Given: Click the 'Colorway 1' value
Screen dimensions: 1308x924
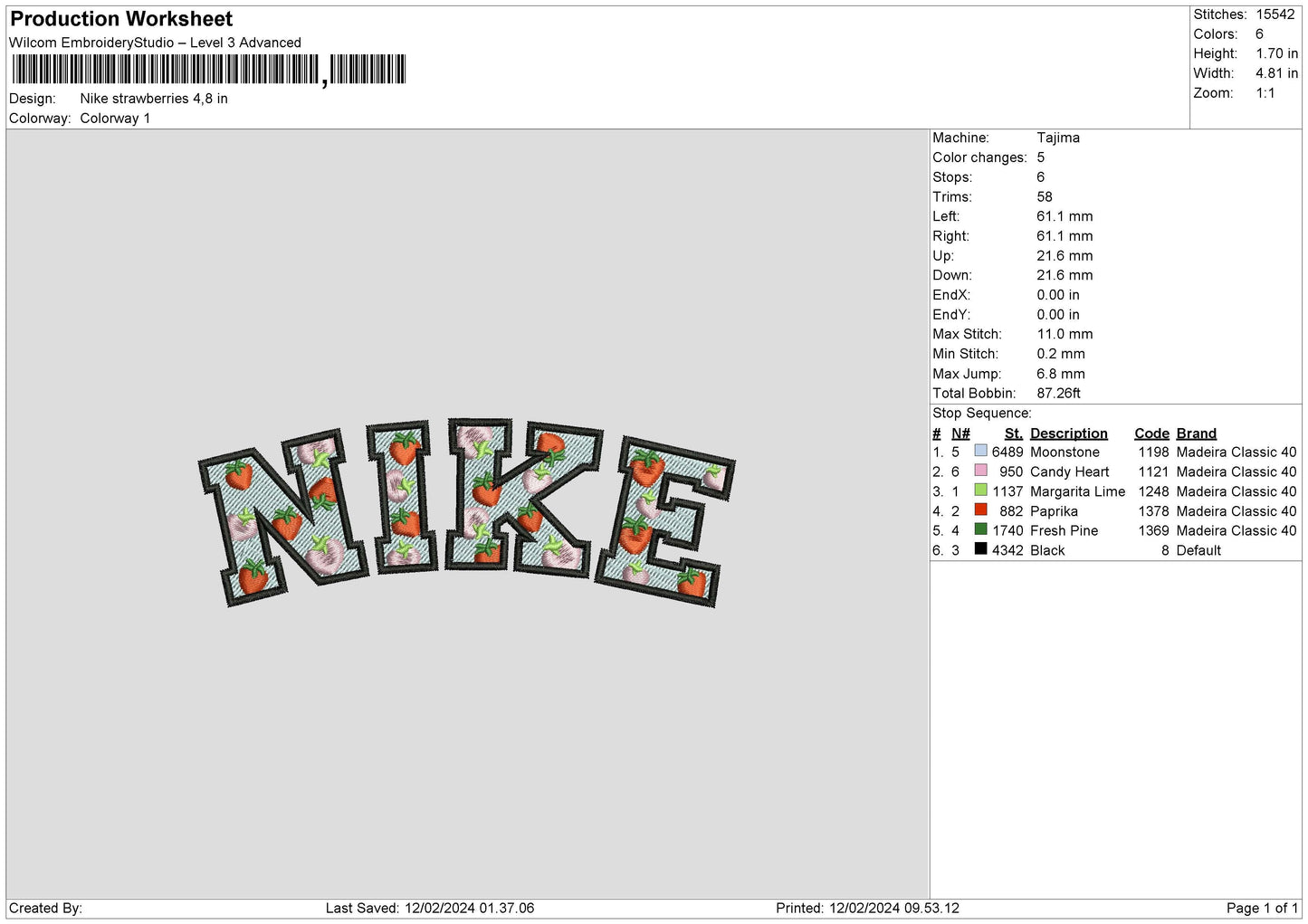Looking at the screenshot, I should point(115,119).
